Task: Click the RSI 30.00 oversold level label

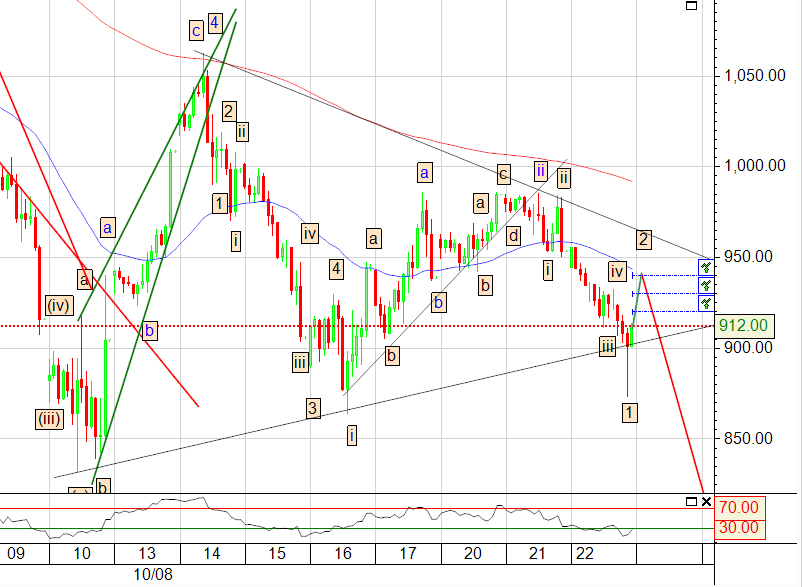Action: (x=739, y=528)
